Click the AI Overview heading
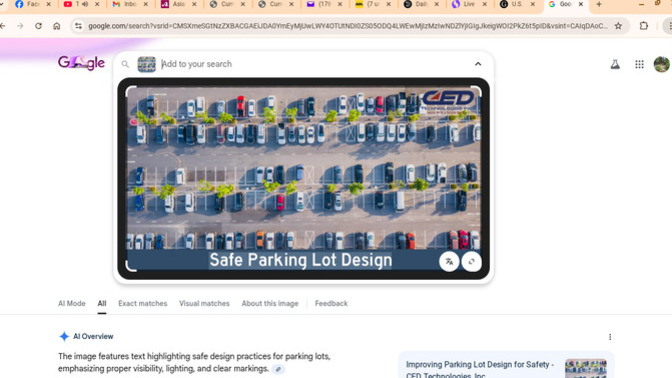 pyautogui.click(x=93, y=336)
